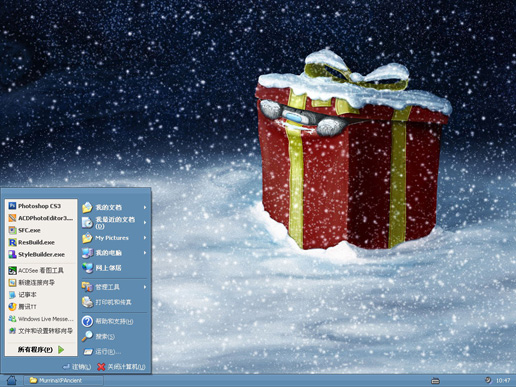This screenshot has height=387, width=516.
Task: Expand 所有程序 with the green arrow
Action: tap(61, 350)
